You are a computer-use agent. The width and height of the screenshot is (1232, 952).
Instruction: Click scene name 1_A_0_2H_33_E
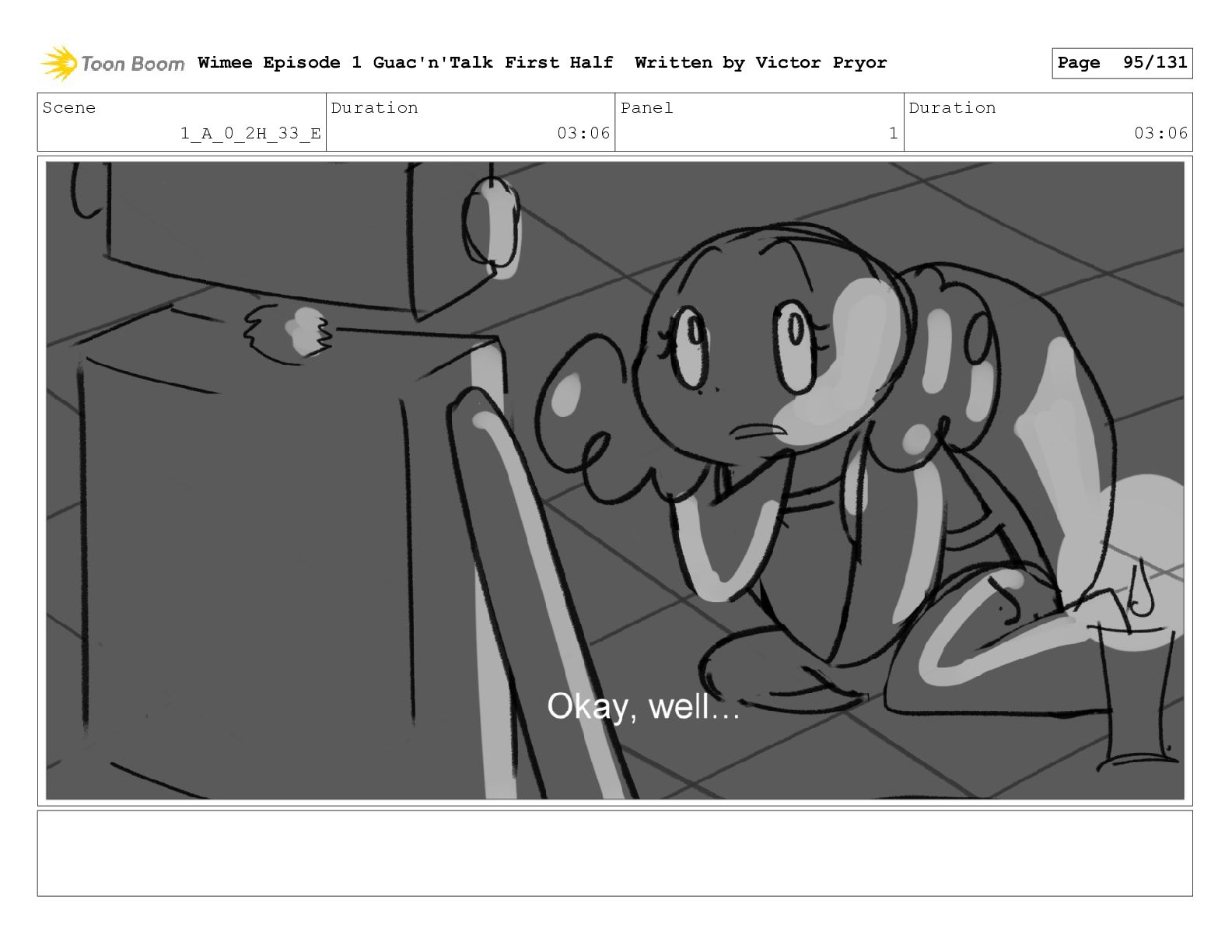coord(250,133)
